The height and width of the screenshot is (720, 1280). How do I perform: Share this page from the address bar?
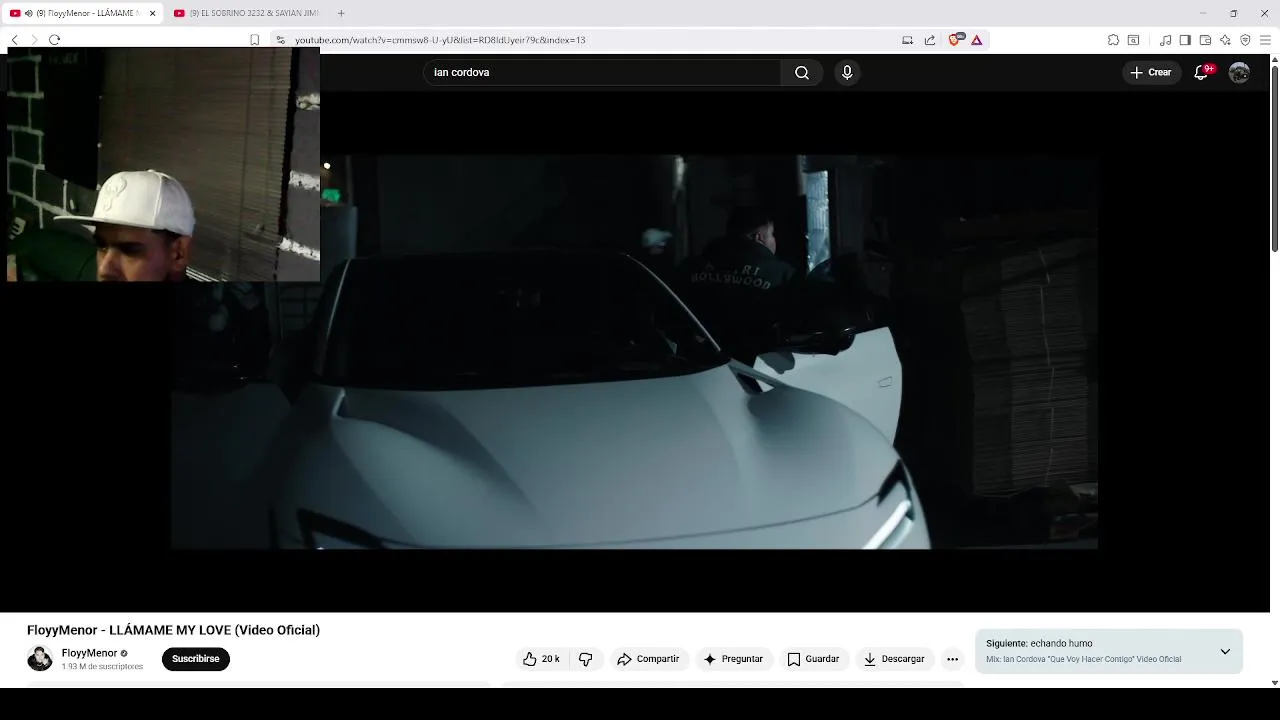[930, 40]
